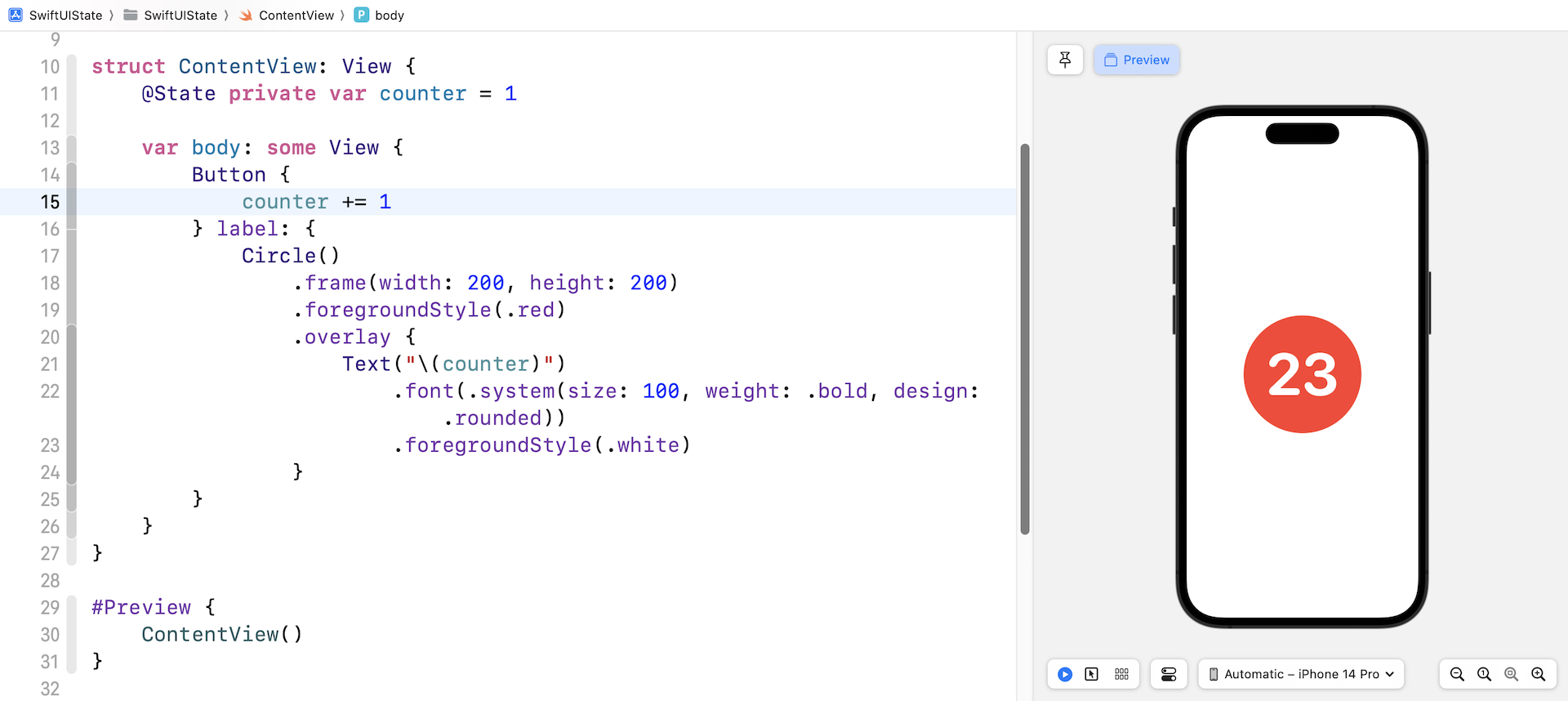This screenshot has width=1568, height=701.
Task: Click the SwiftUIState app project icon
Action: 16,15
